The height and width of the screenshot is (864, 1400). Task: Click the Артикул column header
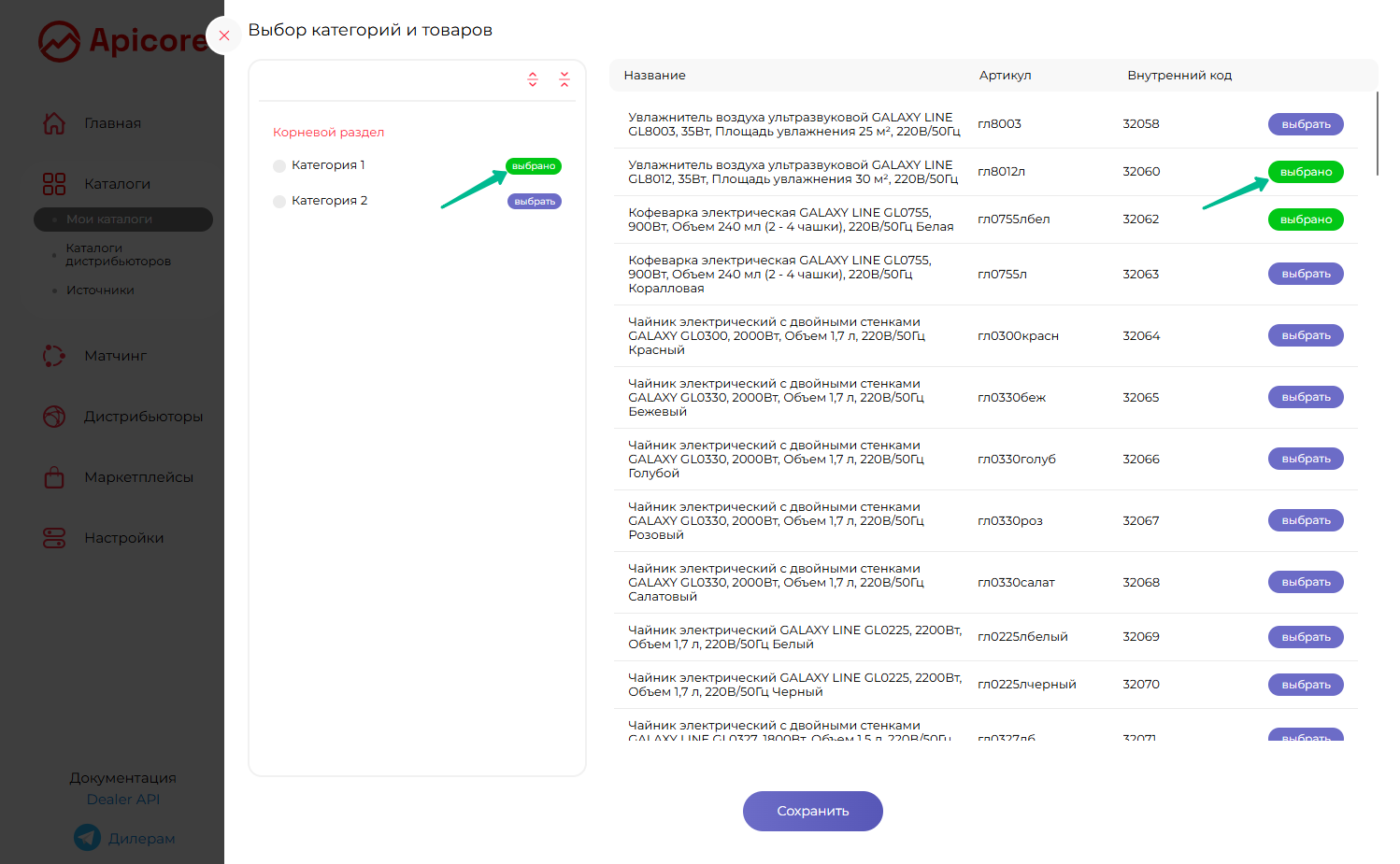(x=1005, y=76)
